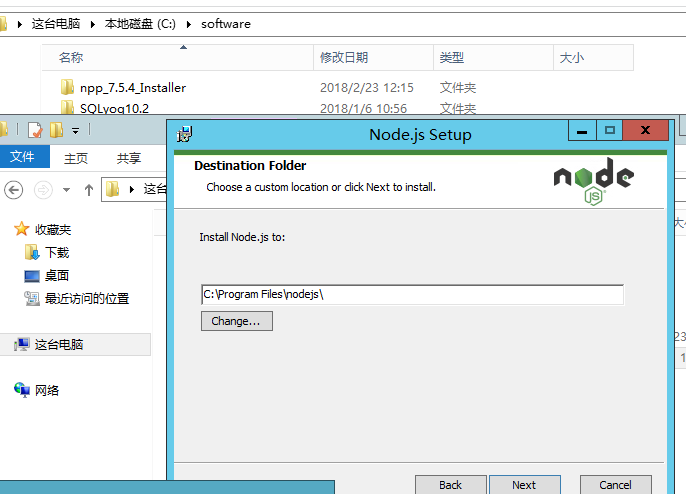Click 文件夹 type of npp_7.5.4_Installer row
This screenshot has width=686, height=494.
click(x=458, y=88)
